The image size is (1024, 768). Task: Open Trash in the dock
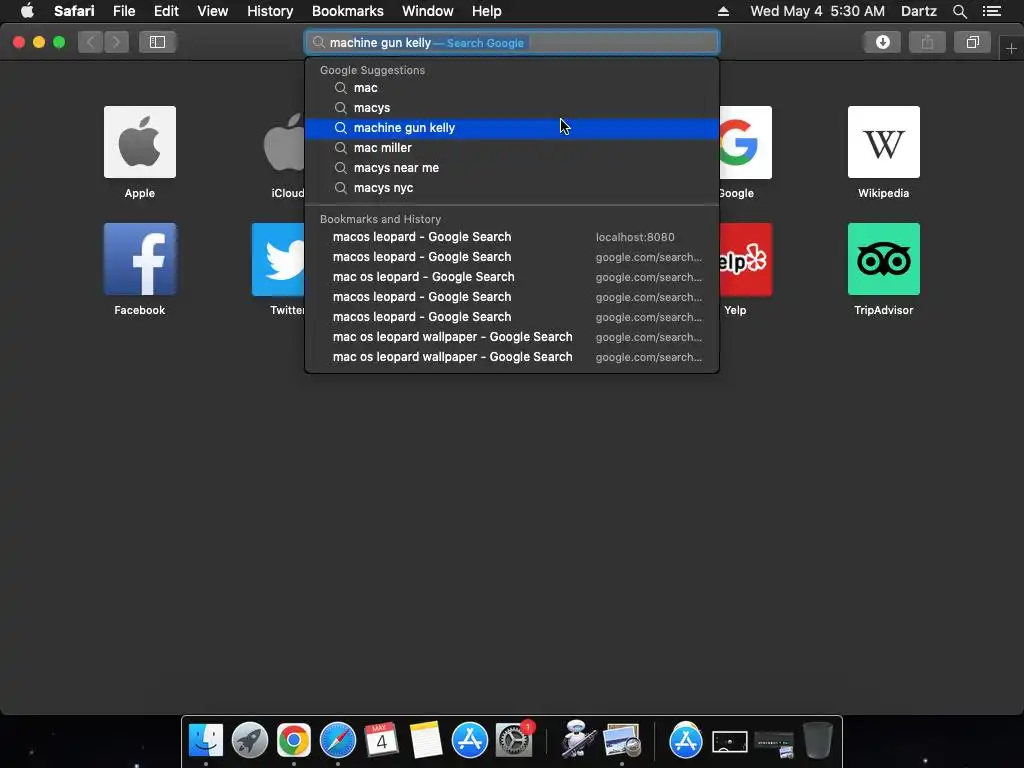click(x=818, y=741)
